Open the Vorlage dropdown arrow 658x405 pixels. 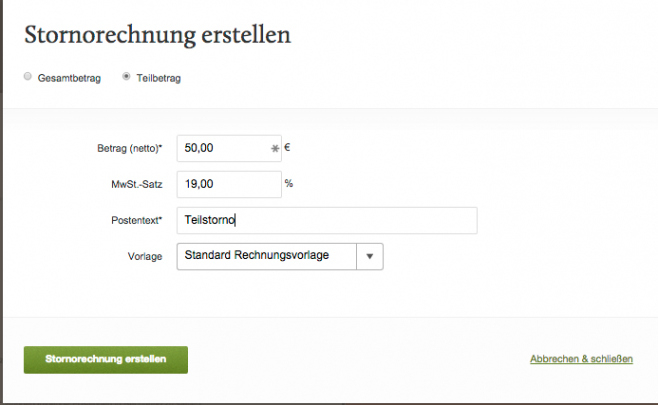point(370,256)
